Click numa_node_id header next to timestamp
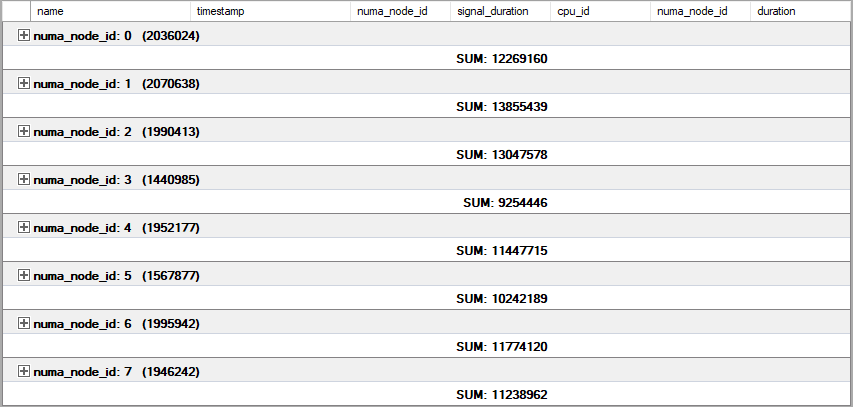Image resolution: width=853 pixels, height=407 pixels. coord(399,11)
